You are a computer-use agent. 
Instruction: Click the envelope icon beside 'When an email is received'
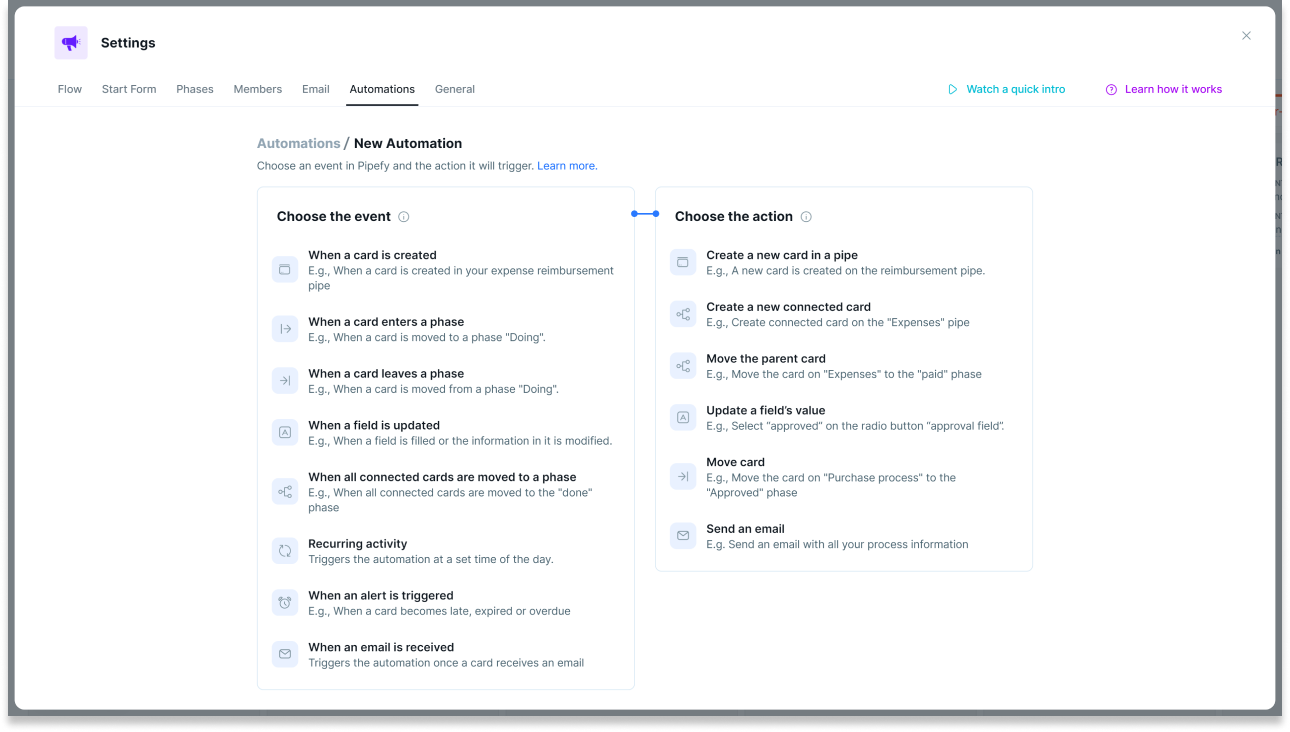(x=285, y=654)
